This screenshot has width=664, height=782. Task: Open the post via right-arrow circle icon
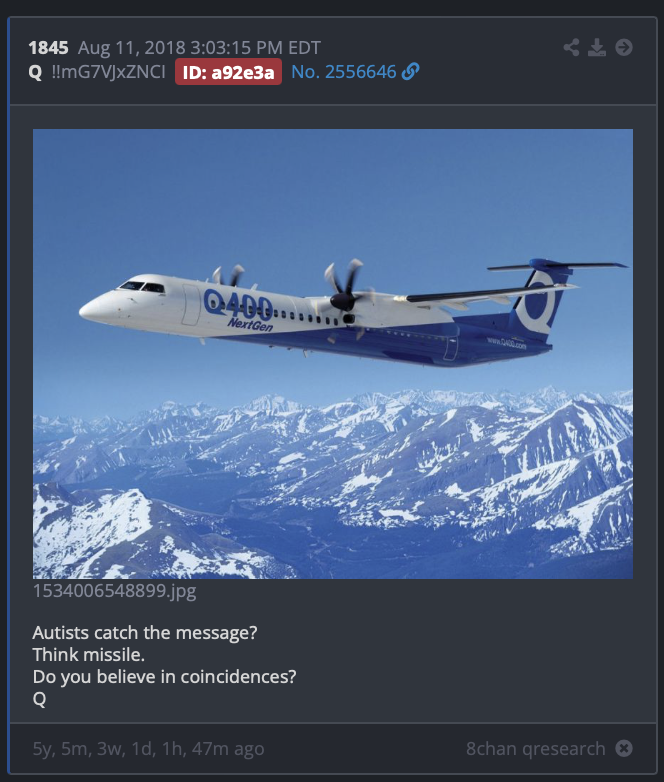click(x=624, y=47)
